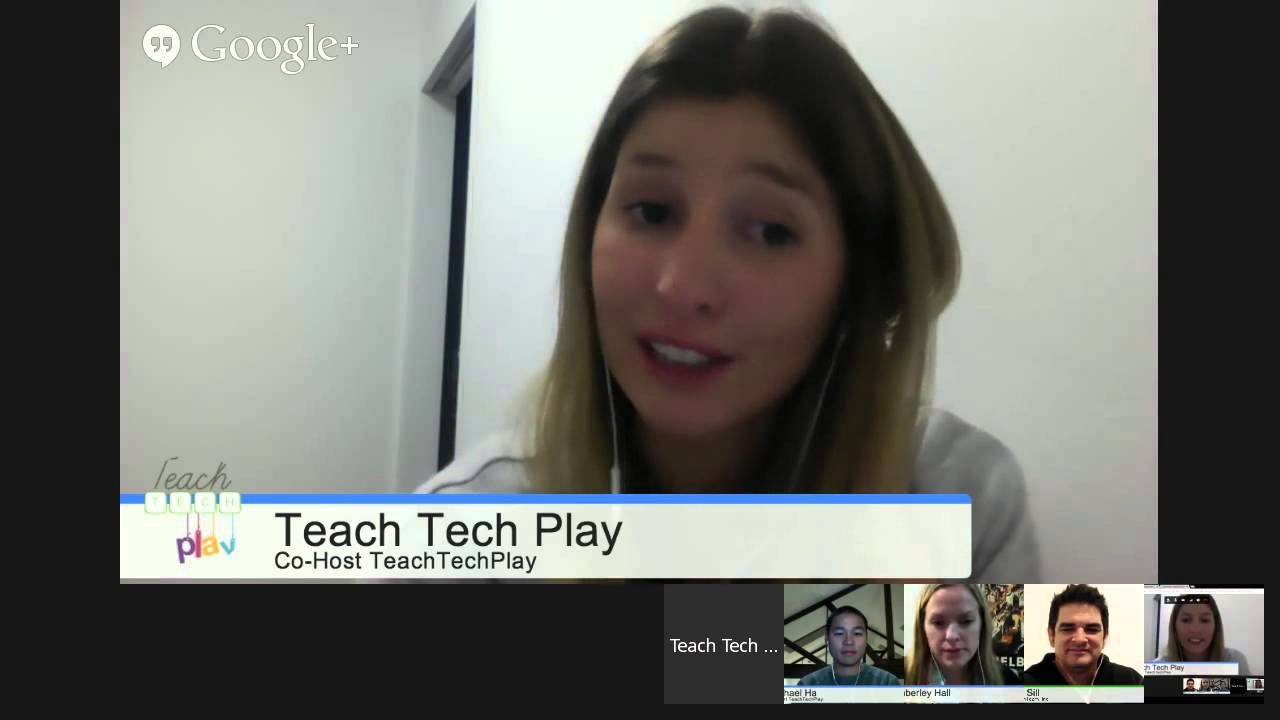Select the screen-share thumbnail labeled 'Tech Play'

click(x=1204, y=644)
